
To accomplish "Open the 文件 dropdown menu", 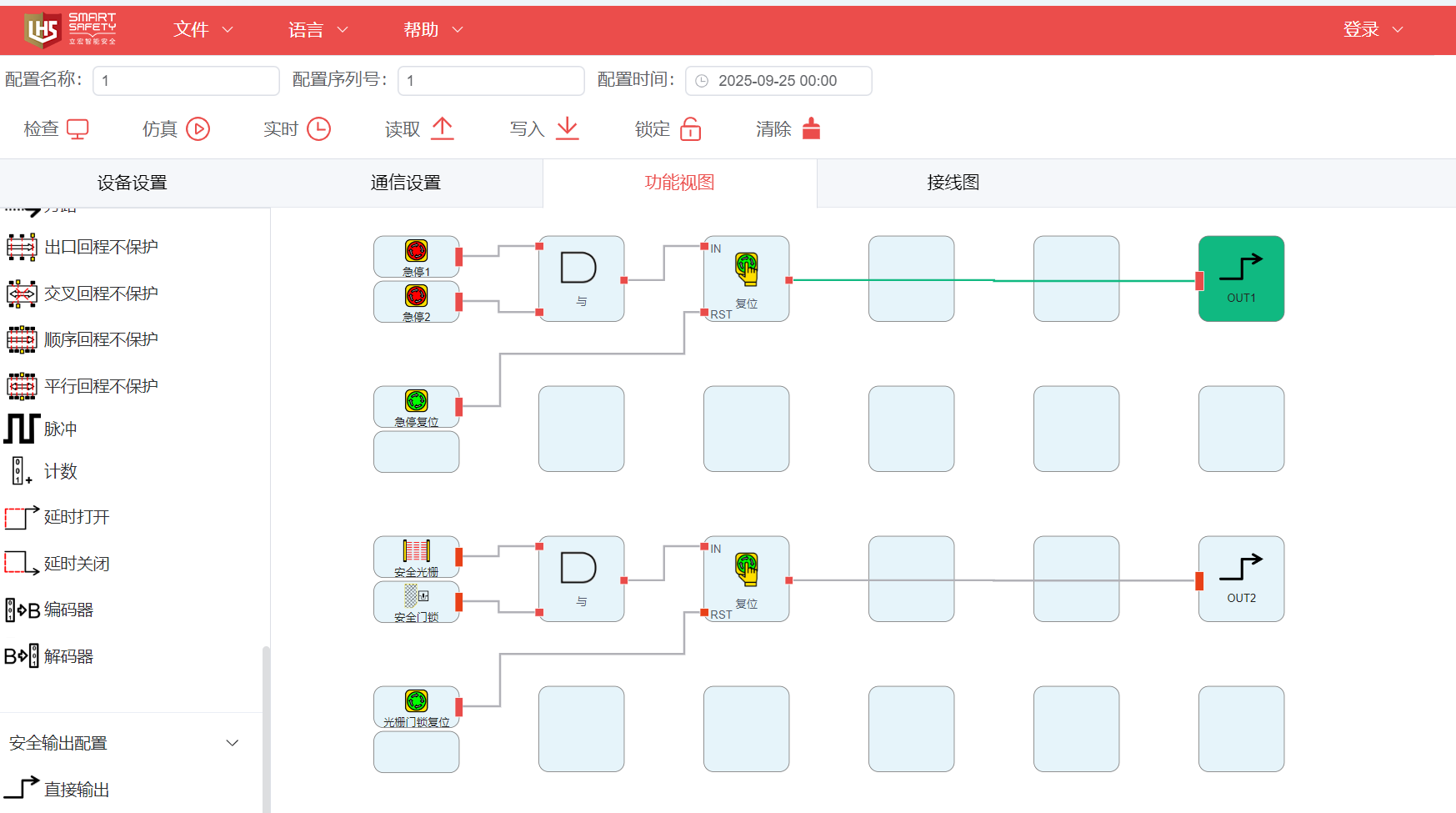I will pos(203,30).
